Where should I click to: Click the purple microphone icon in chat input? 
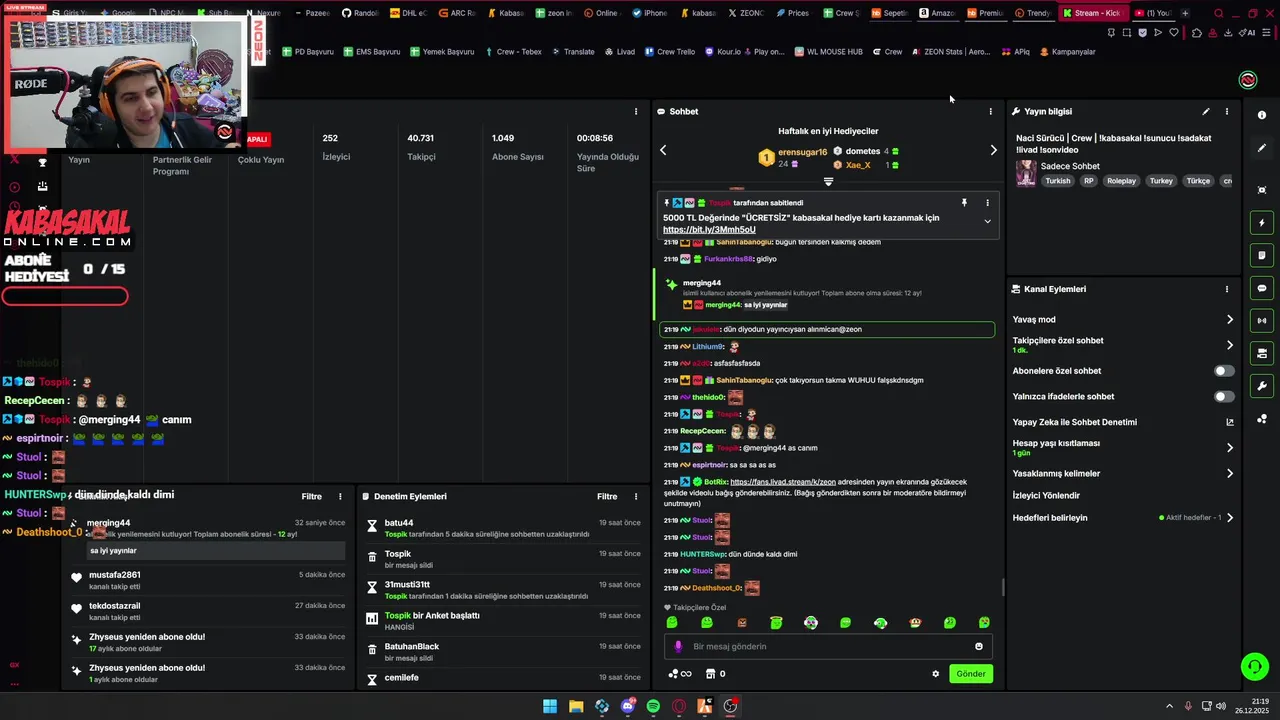pyautogui.click(x=678, y=647)
